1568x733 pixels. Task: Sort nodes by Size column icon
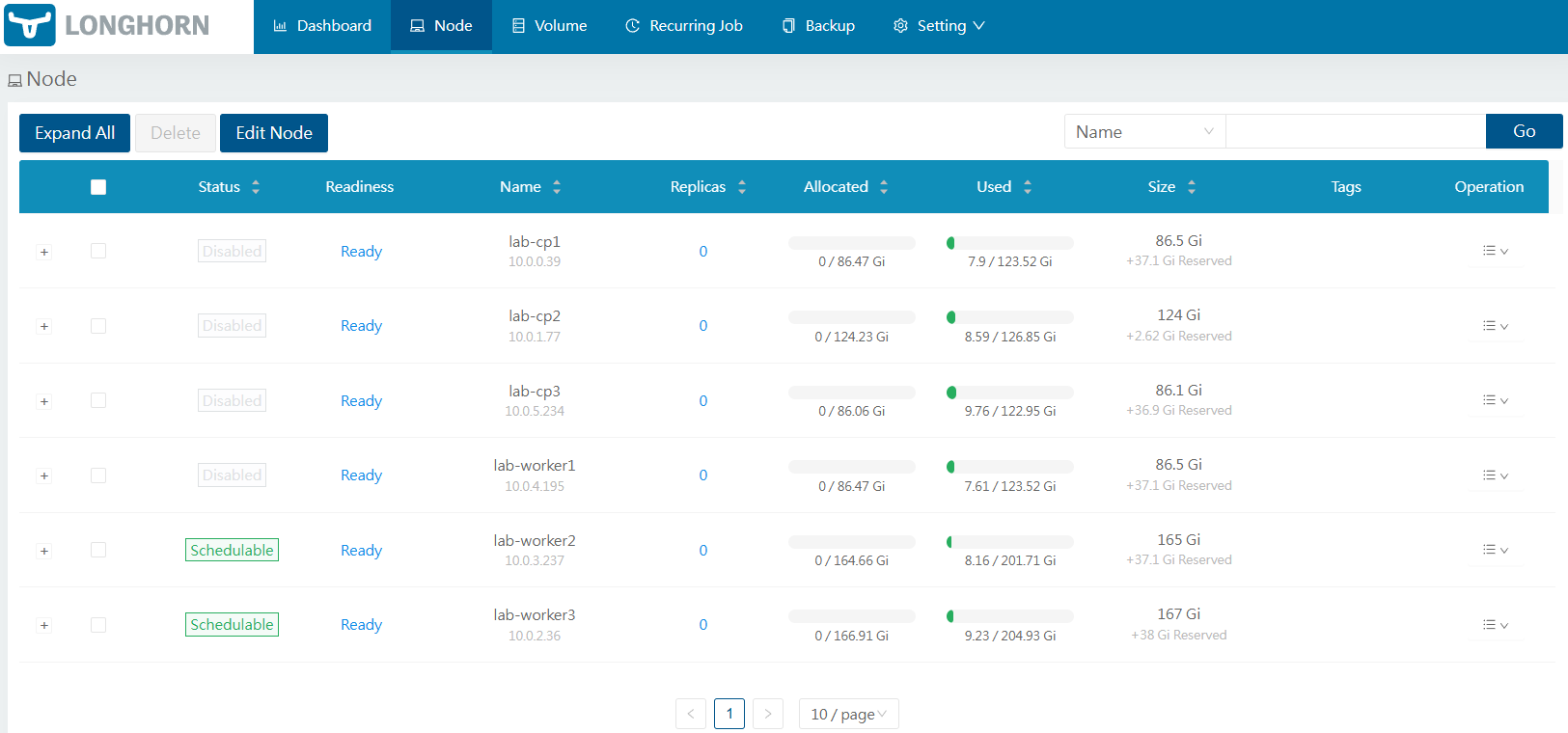tap(1192, 187)
